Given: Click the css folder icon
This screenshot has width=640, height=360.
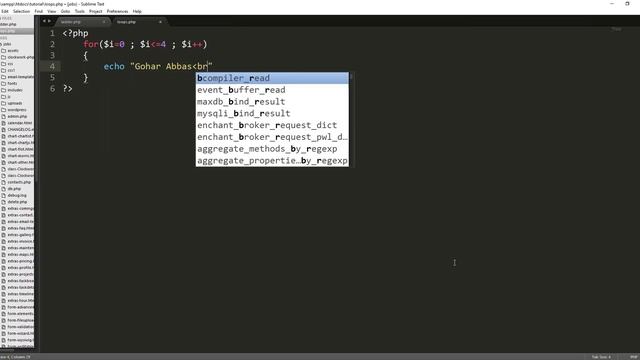Looking at the screenshot, I should tap(4, 64).
